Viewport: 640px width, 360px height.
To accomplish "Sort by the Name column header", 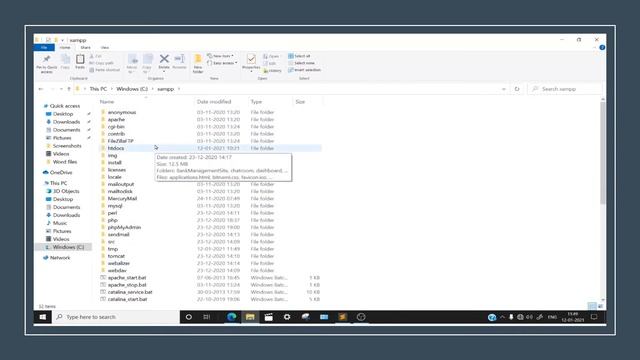I will [x=107, y=102].
